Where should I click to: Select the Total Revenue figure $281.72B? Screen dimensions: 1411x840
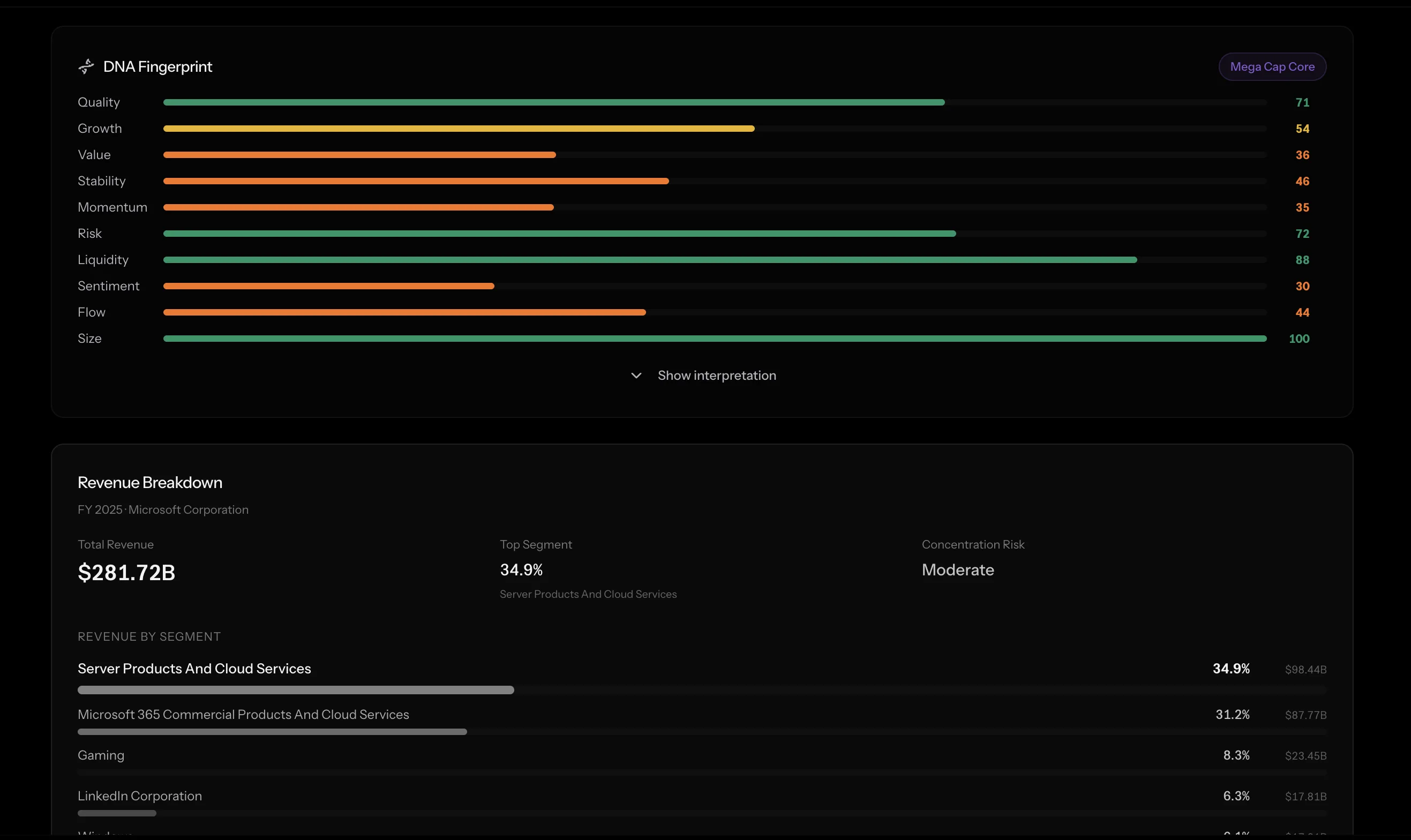click(127, 572)
